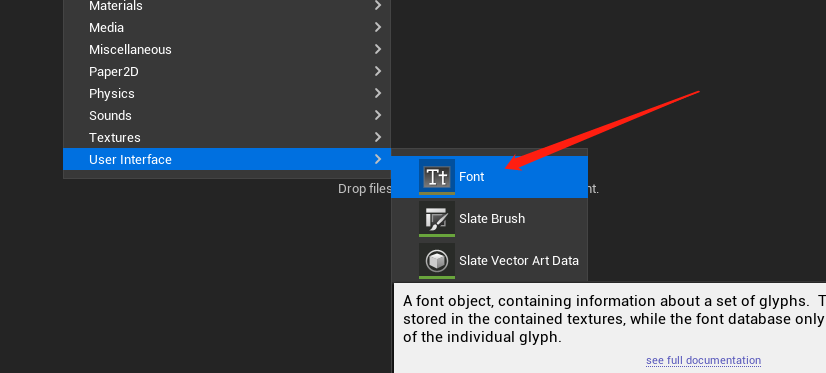The image size is (826, 373).
Task: Expand the chevron beside Media
Action: pyautogui.click(x=378, y=27)
